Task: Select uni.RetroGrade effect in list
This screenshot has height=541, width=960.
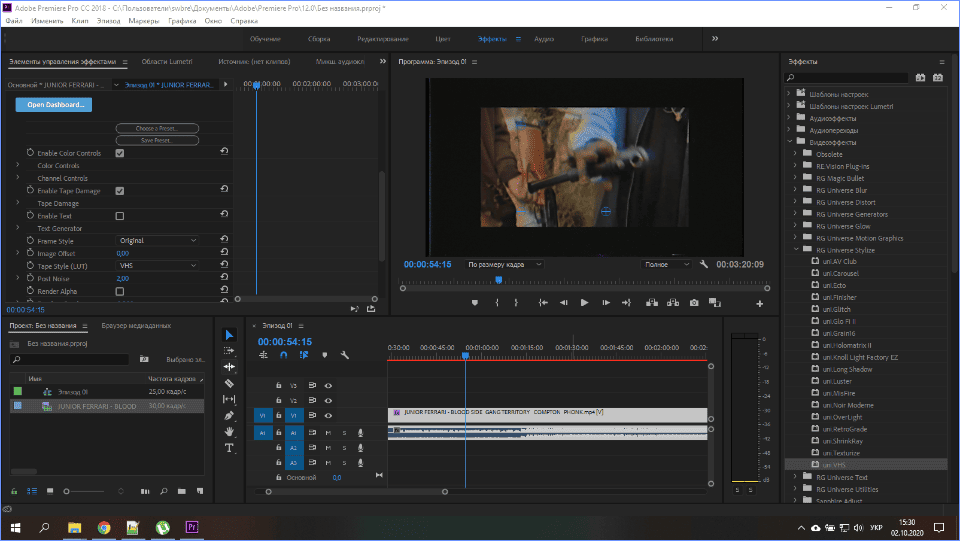Action: click(x=844, y=429)
